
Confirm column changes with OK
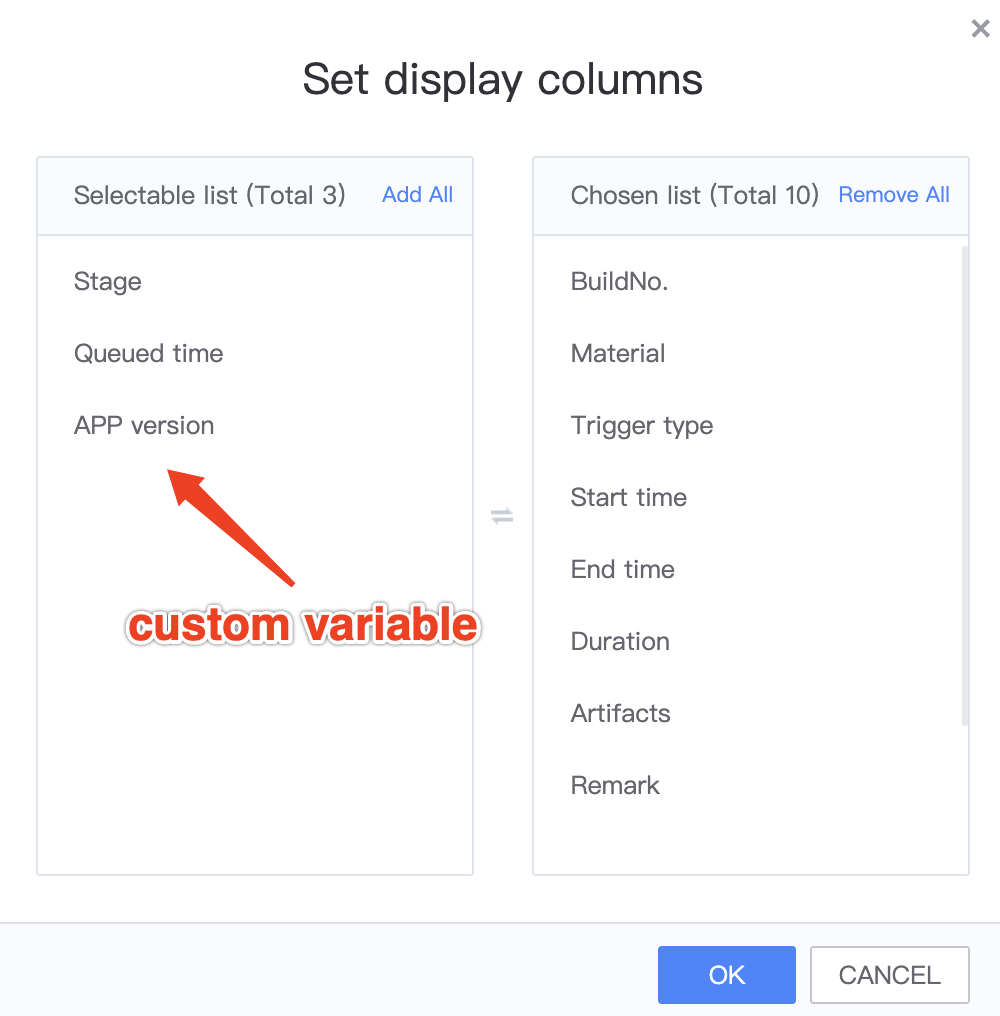point(726,975)
